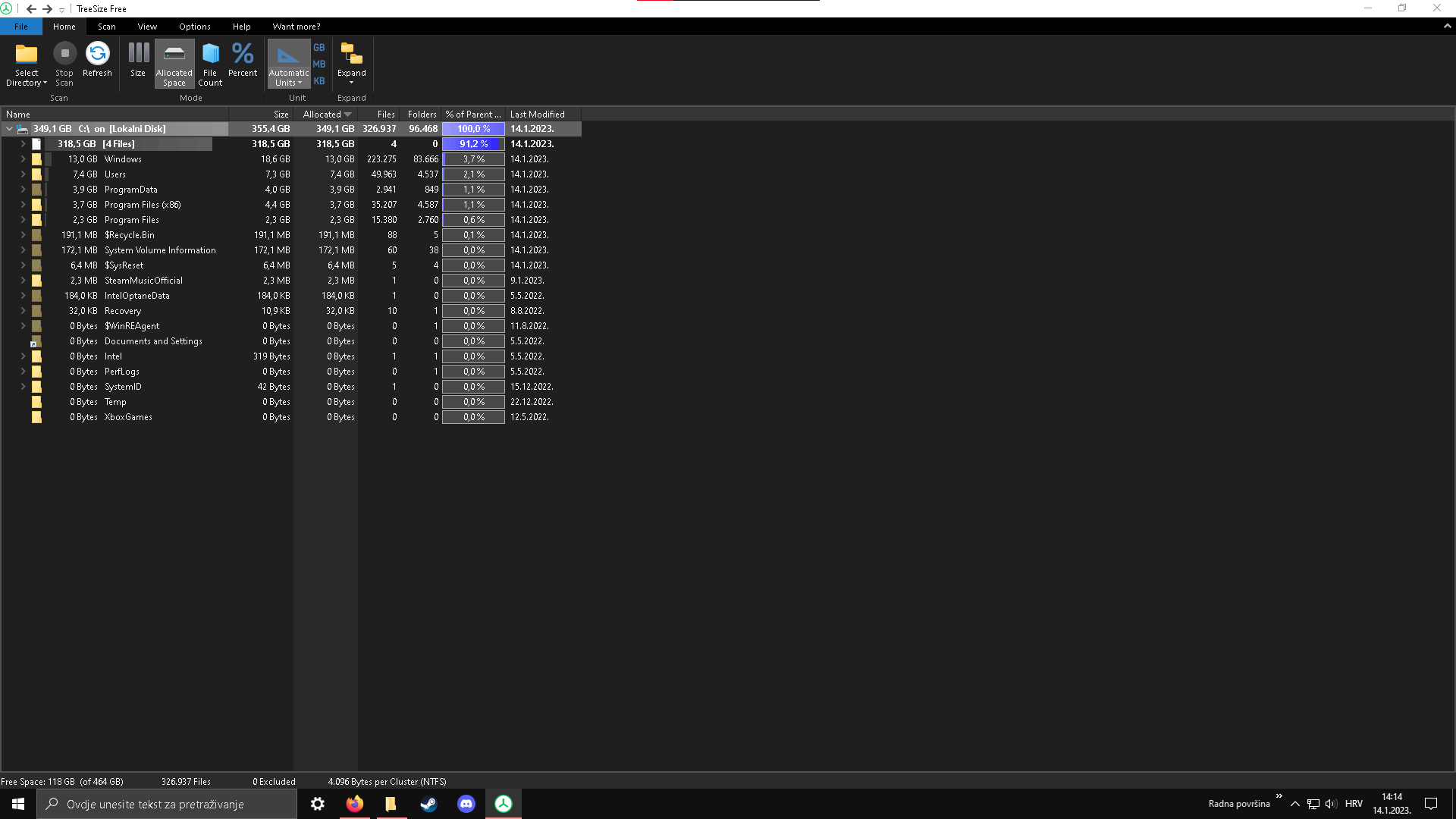Switch to File Count mode
The width and height of the screenshot is (1456, 819).
coord(210,54)
